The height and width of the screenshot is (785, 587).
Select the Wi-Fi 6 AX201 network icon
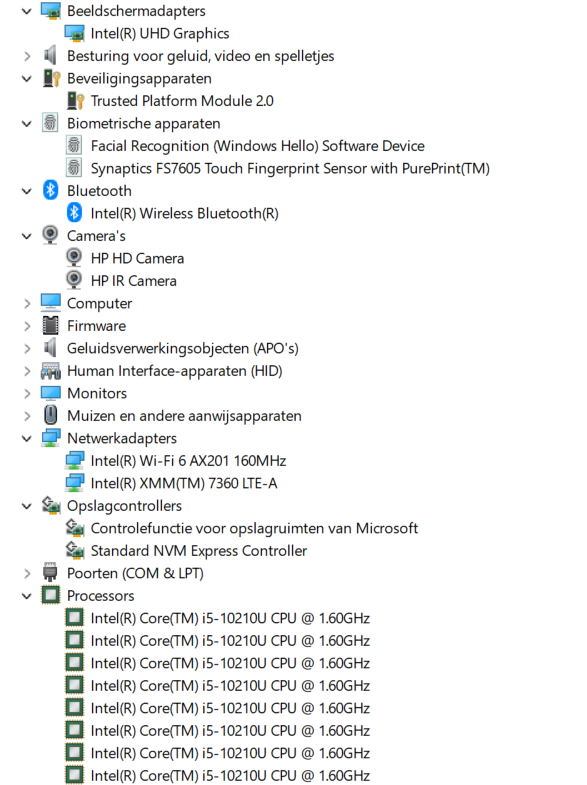(x=75, y=460)
